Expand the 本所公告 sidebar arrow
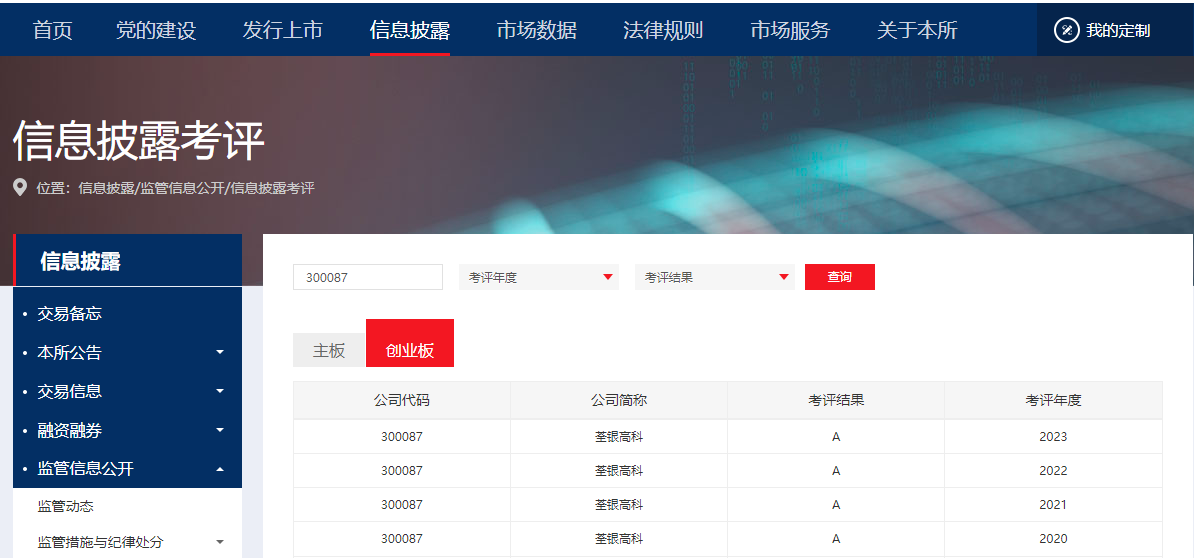The width and height of the screenshot is (1194, 558). [x=220, y=352]
